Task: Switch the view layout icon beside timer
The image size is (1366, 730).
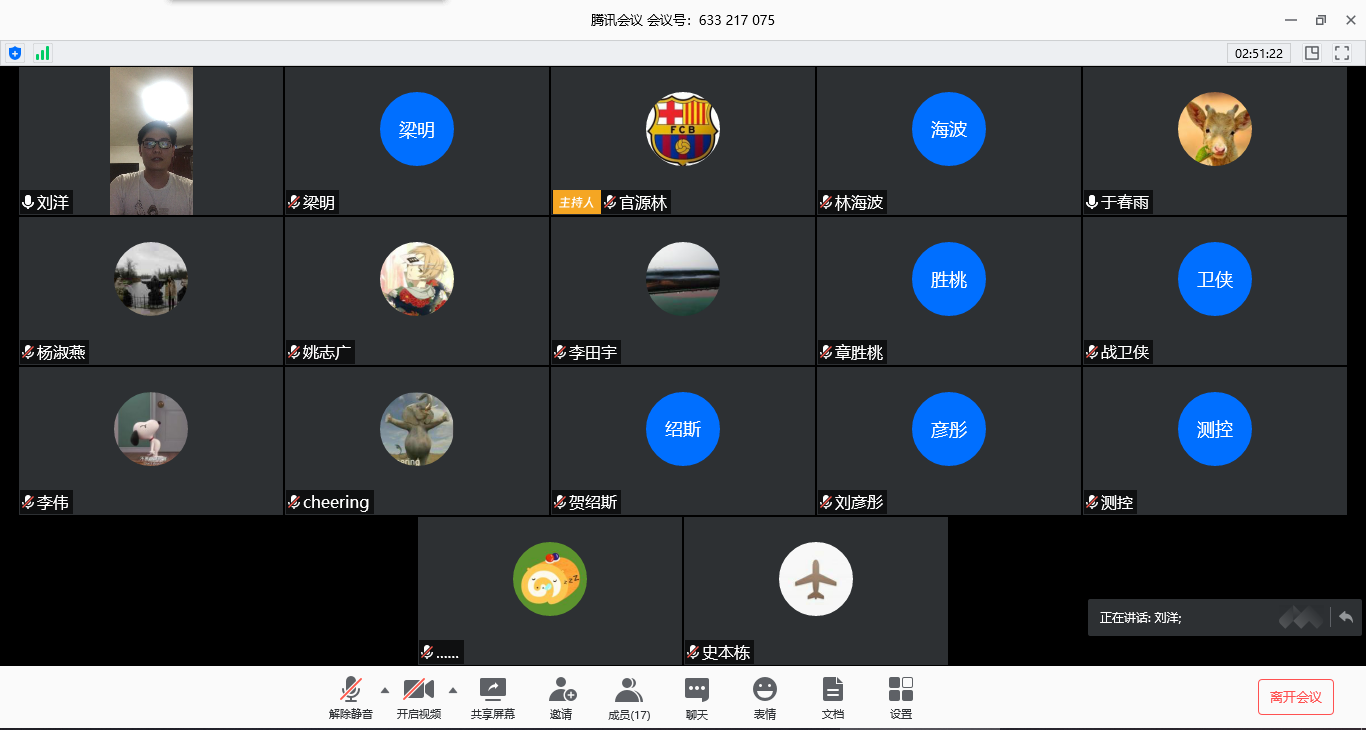Action: (x=1312, y=53)
